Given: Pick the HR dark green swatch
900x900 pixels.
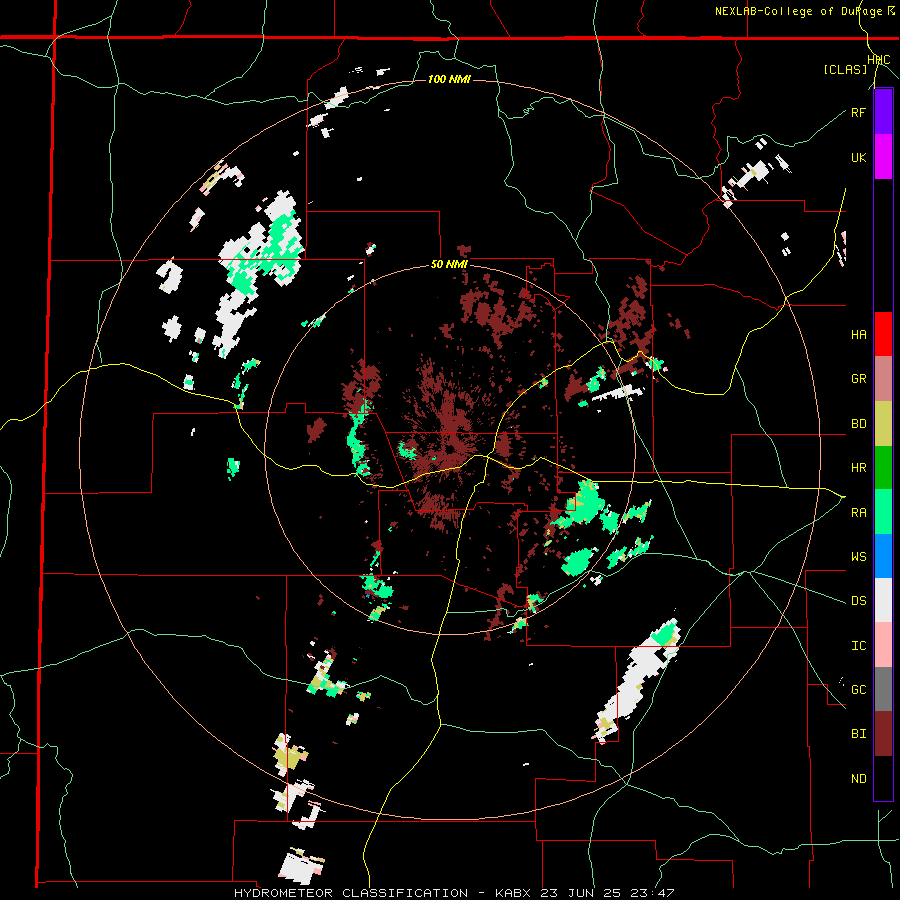Looking at the screenshot, I should pos(883,468).
